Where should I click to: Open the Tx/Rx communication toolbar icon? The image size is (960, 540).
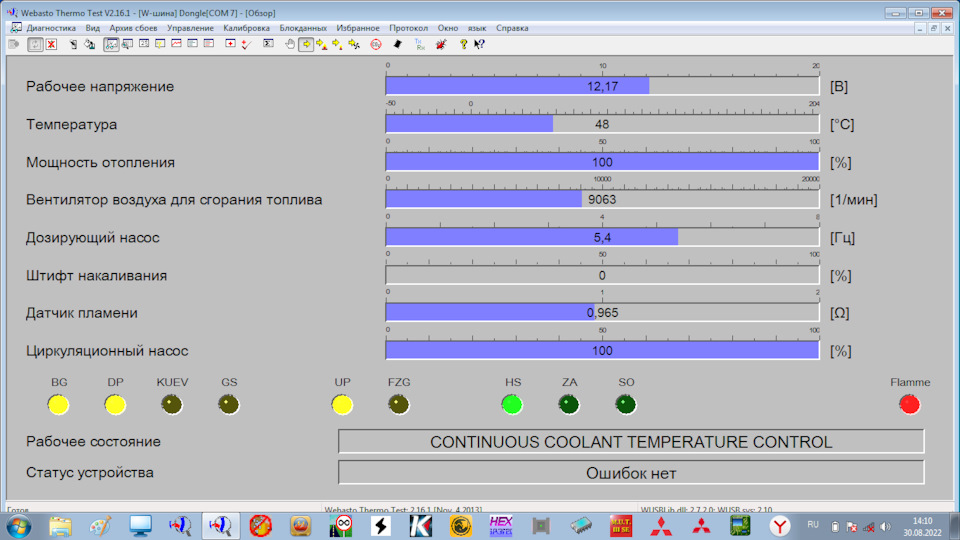pos(419,44)
